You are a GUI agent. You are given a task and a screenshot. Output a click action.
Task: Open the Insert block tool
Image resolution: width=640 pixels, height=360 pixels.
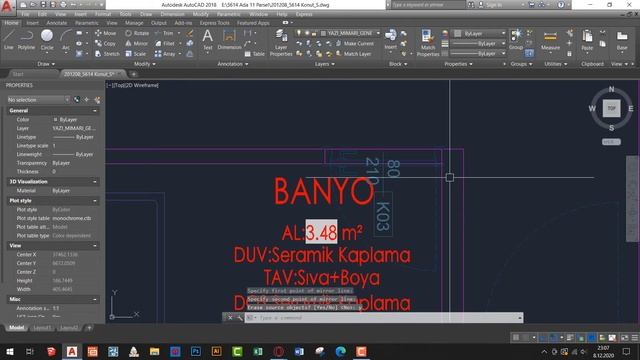tap(391, 40)
